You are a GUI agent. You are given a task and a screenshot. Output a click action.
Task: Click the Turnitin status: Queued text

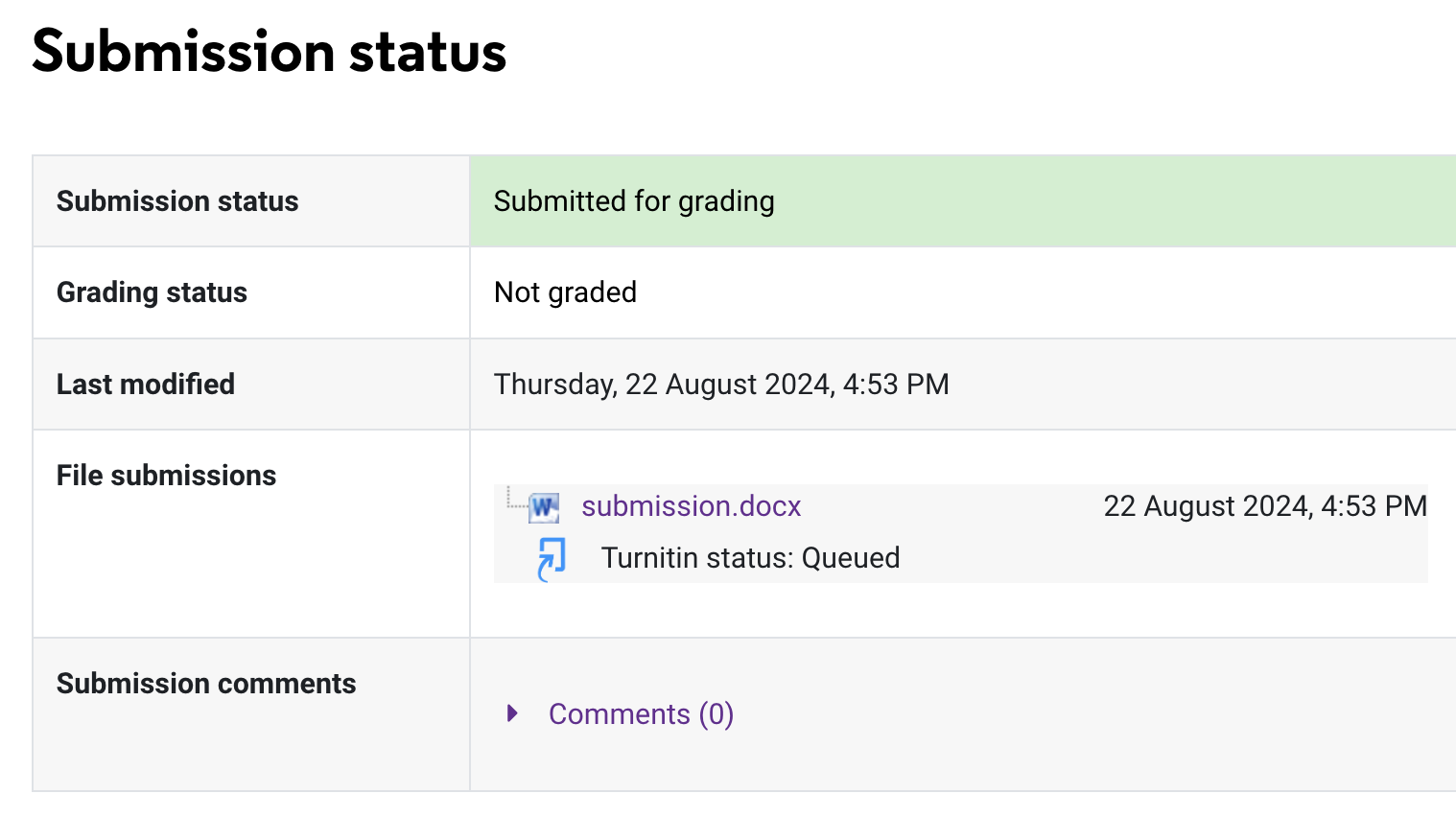[750, 558]
